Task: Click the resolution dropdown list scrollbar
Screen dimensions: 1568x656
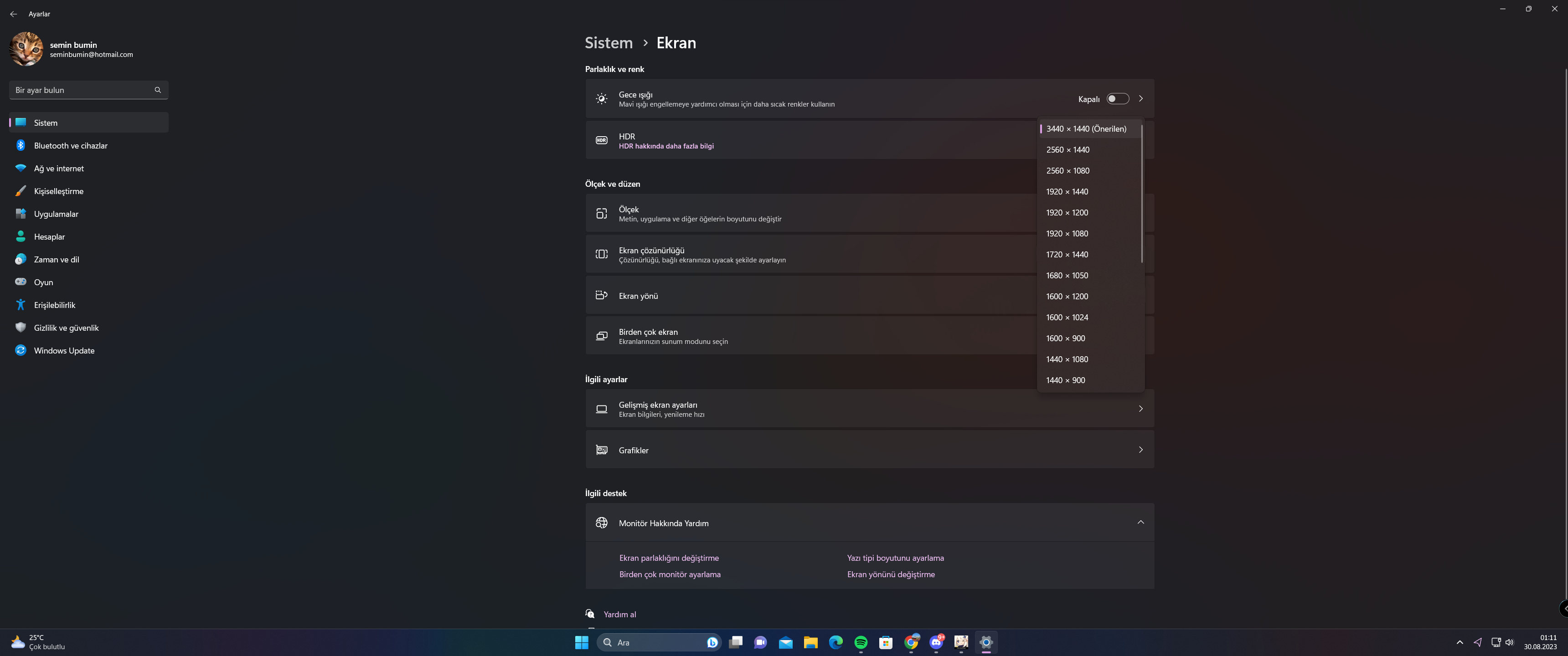Action: [1141, 195]
